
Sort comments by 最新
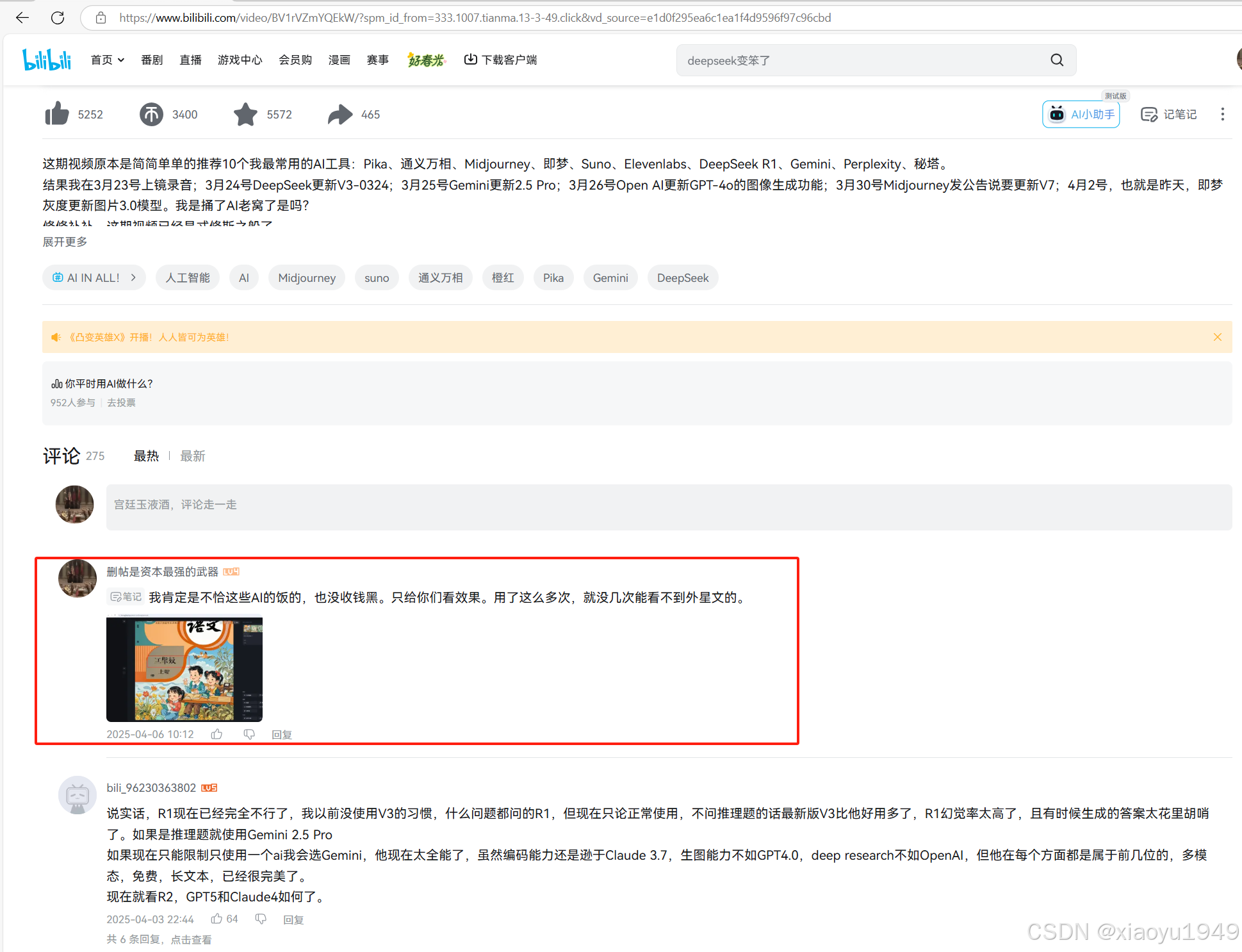tap(193, 455)
